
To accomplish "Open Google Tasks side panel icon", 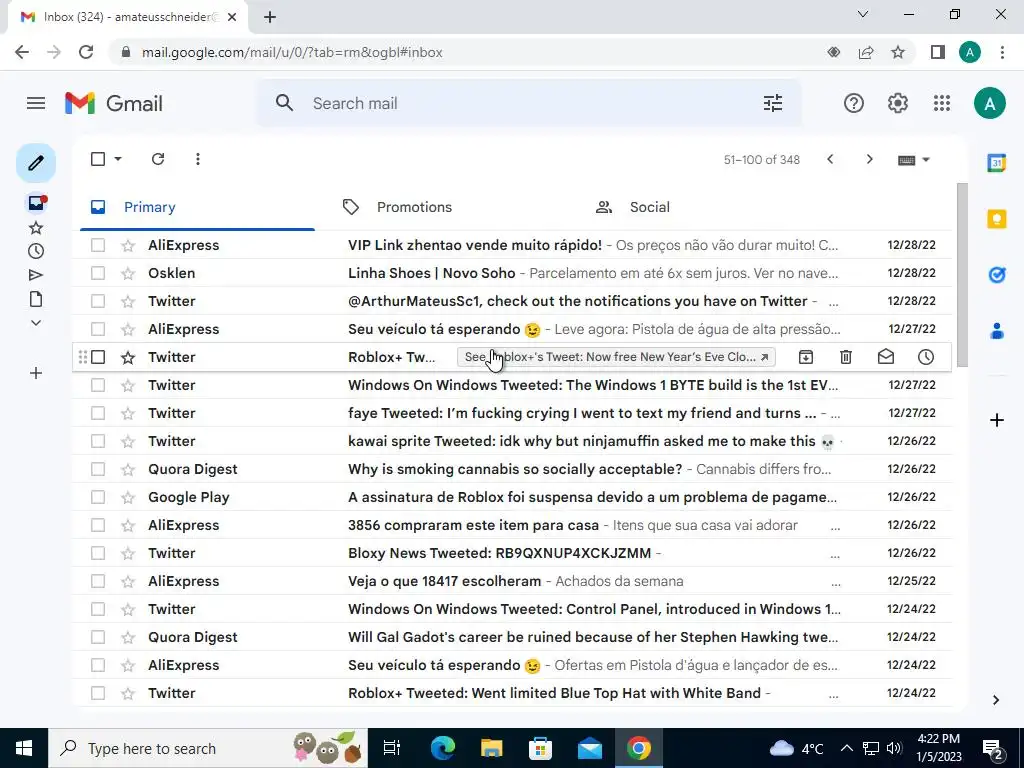I will point(997,275).
